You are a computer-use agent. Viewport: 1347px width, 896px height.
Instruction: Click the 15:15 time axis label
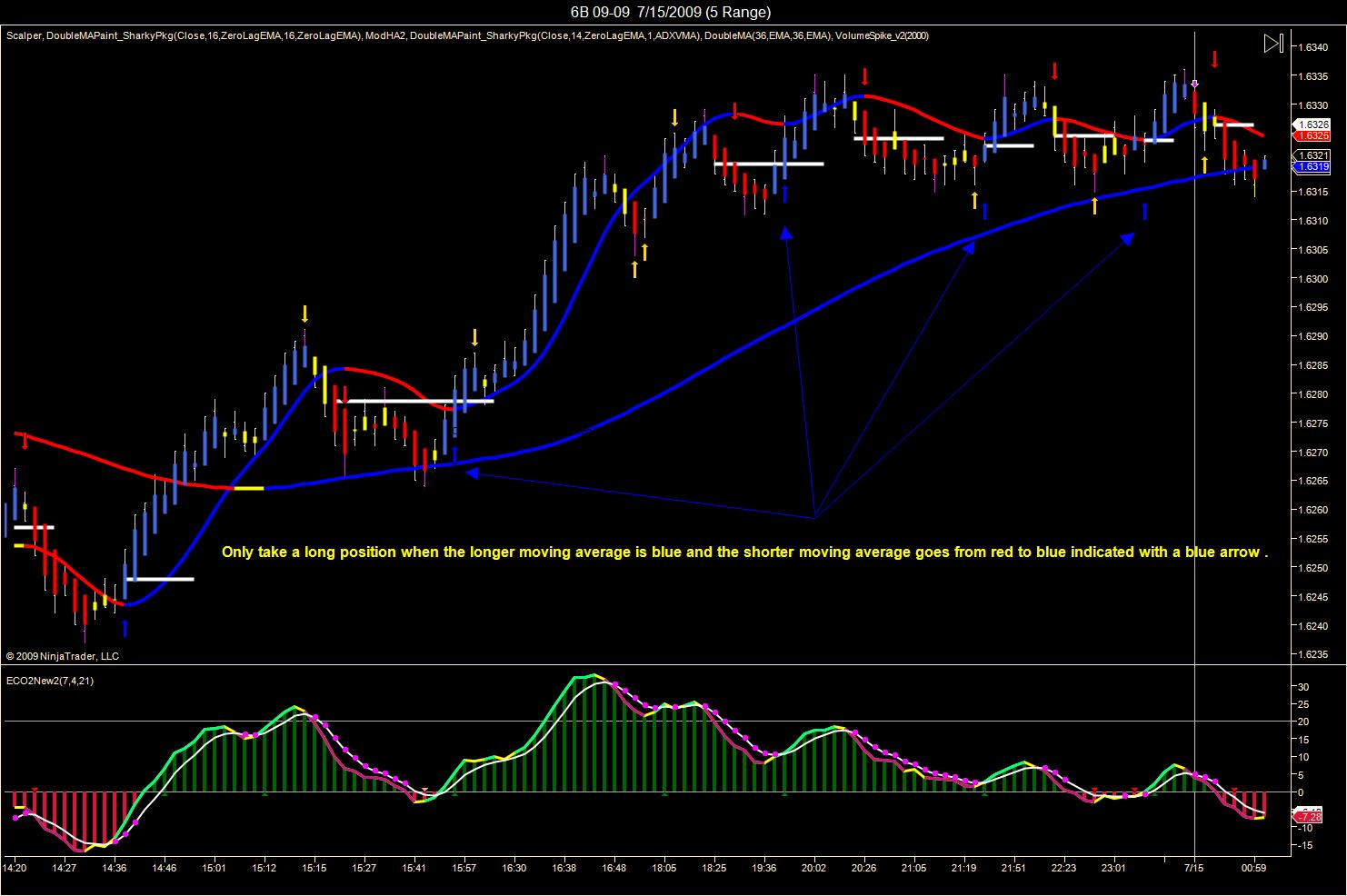pyautogui.click(x=314, y=868)
